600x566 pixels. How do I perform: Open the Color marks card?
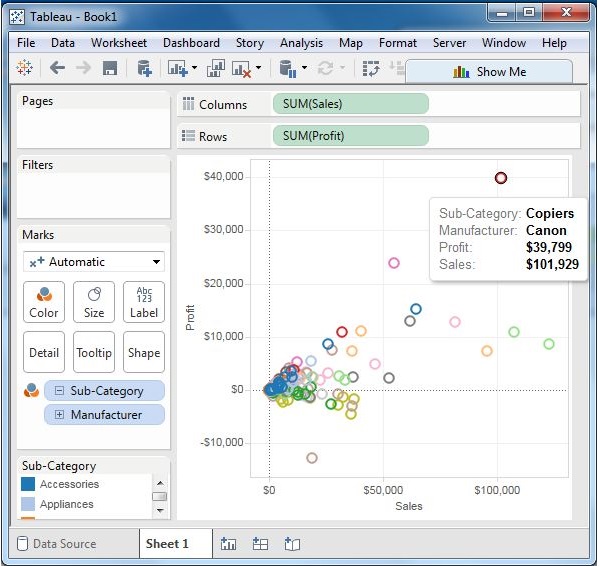click(44, 301)
